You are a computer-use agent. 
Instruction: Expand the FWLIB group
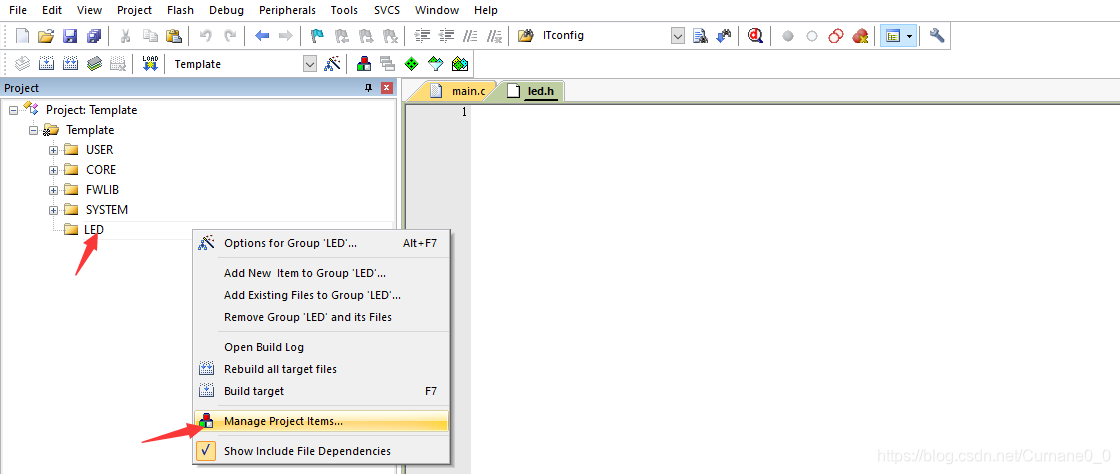point(53,190)
